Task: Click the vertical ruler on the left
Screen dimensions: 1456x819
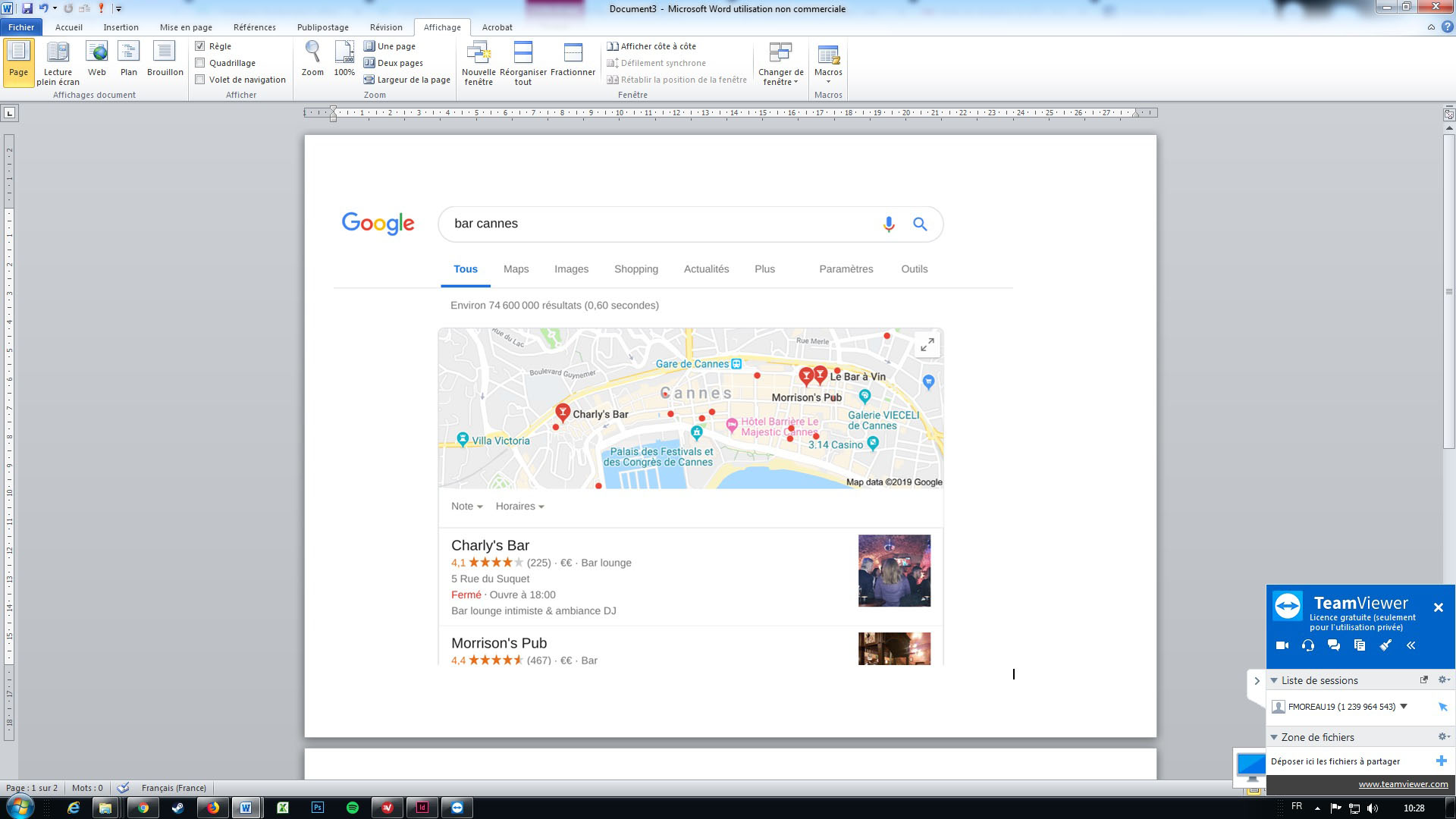Action: tap(9, 436)
